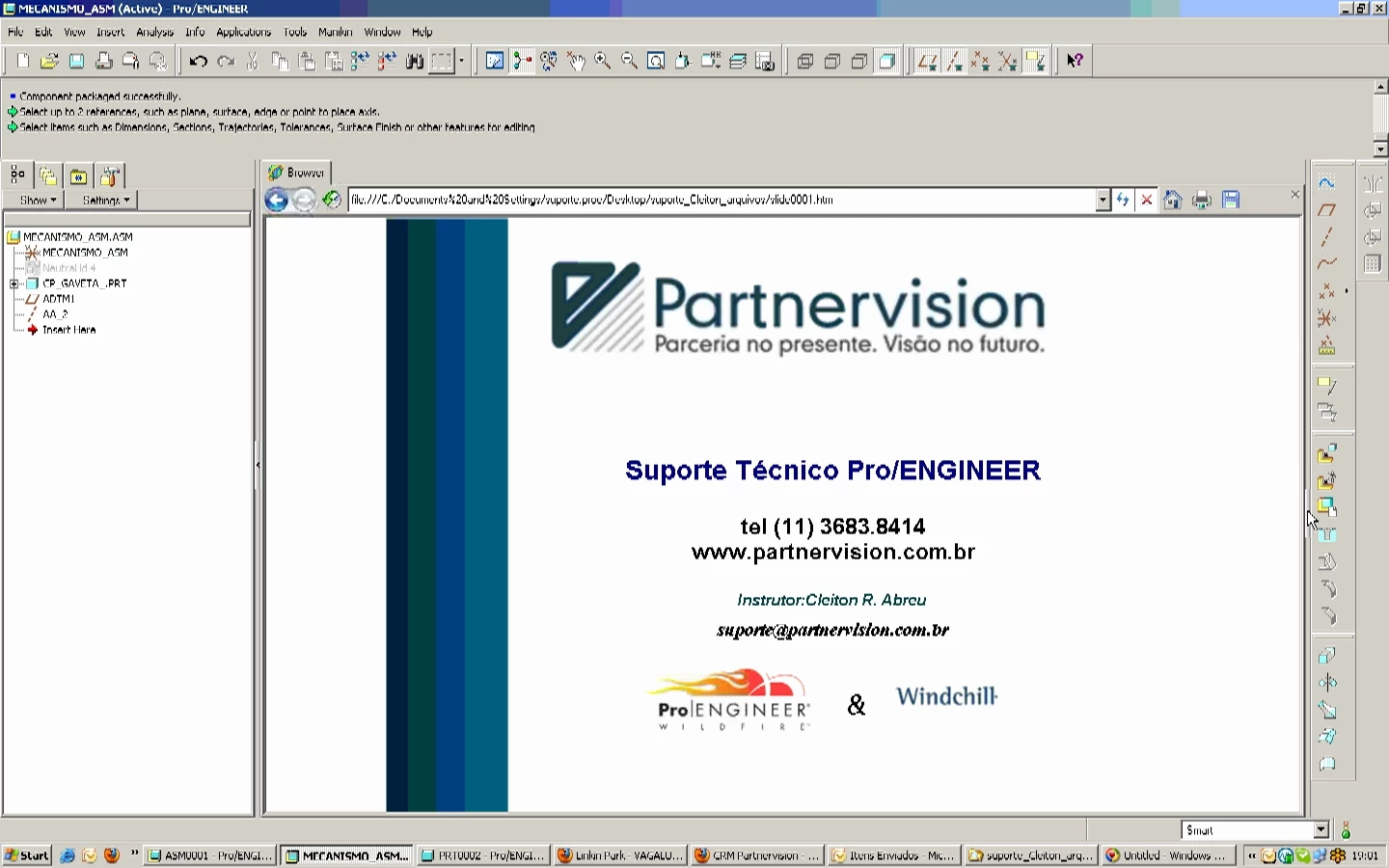Zoom in with the magnifier plus icon
This screenshot has height=868, width=1389.
click(602, 61)
